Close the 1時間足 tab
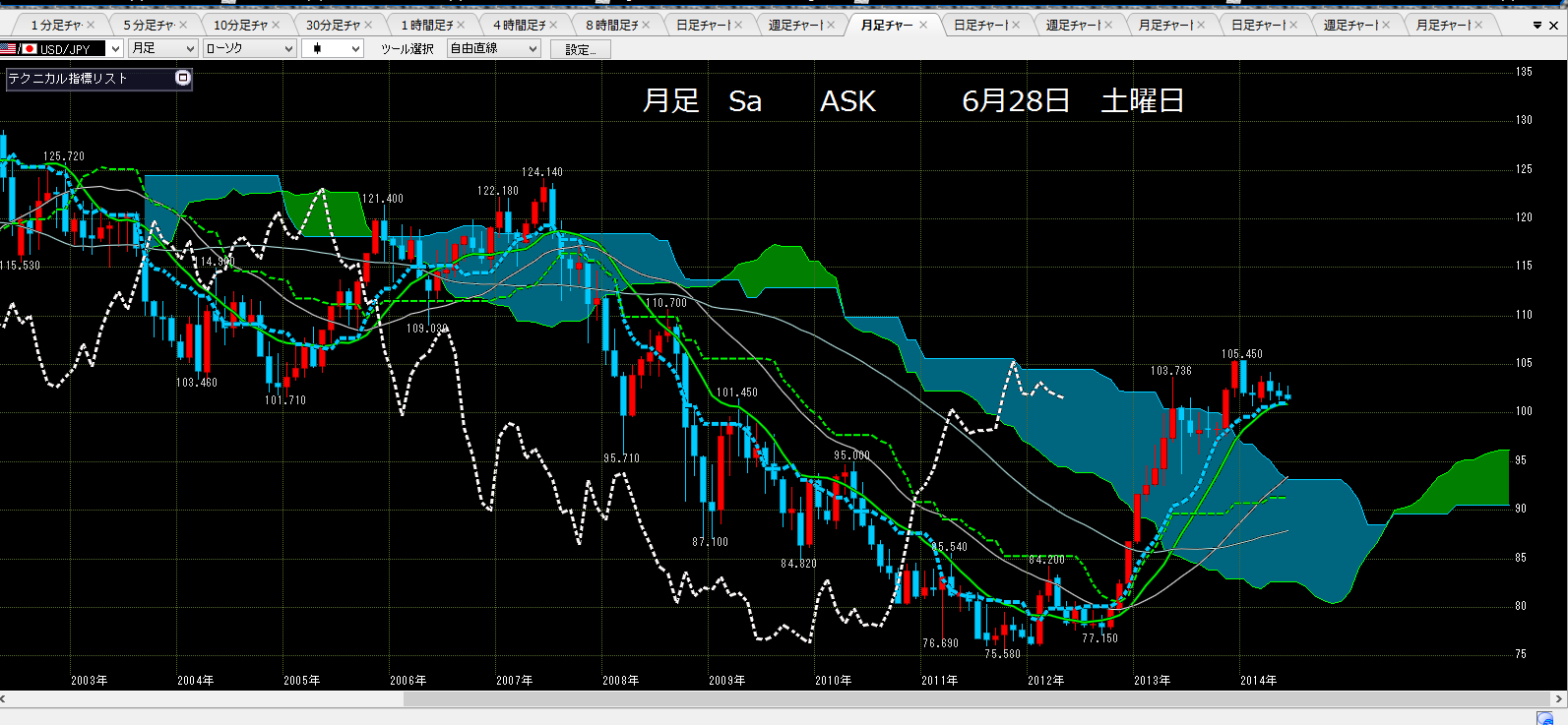The height and width of the screenshot is (725, 1568). (461, 25)
